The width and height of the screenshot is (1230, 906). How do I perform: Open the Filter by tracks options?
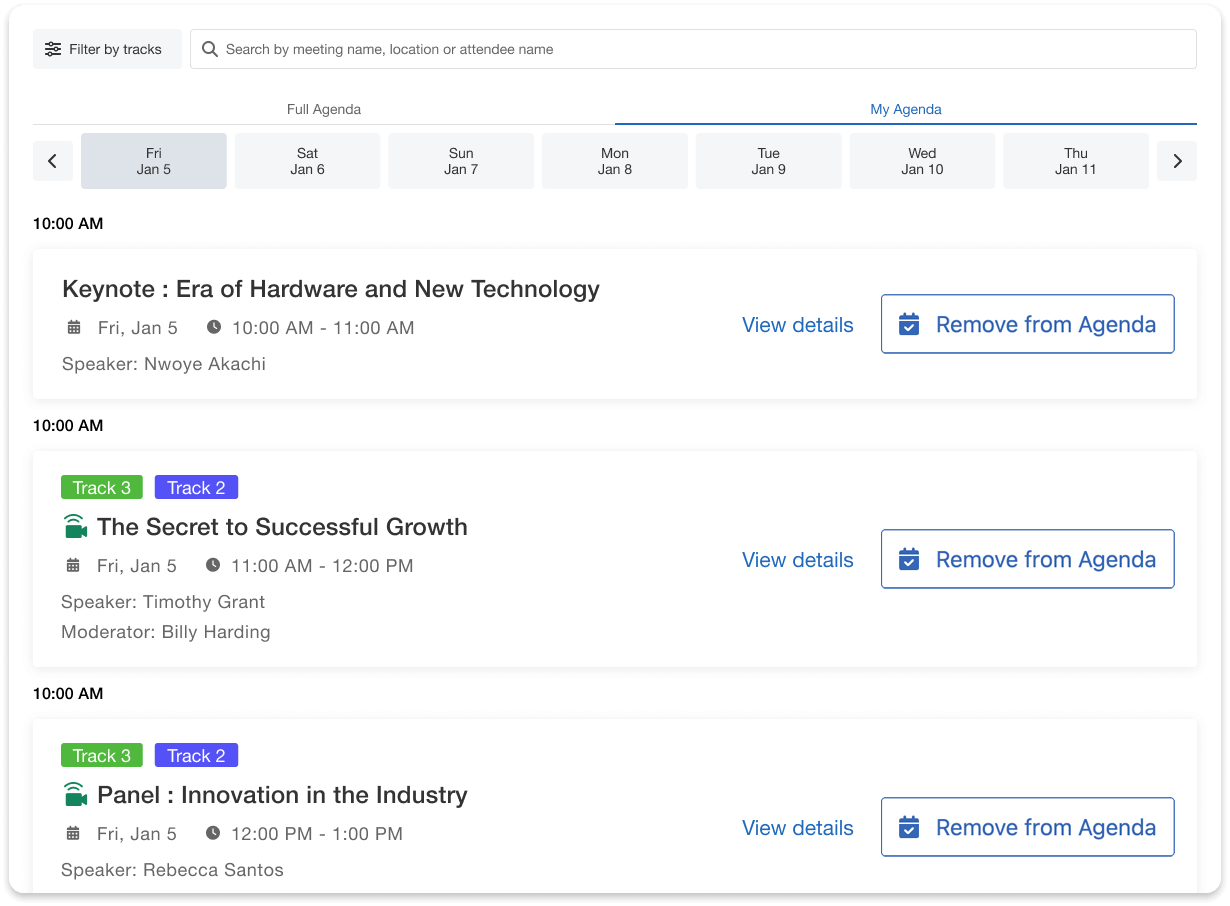tap(107, 49)
